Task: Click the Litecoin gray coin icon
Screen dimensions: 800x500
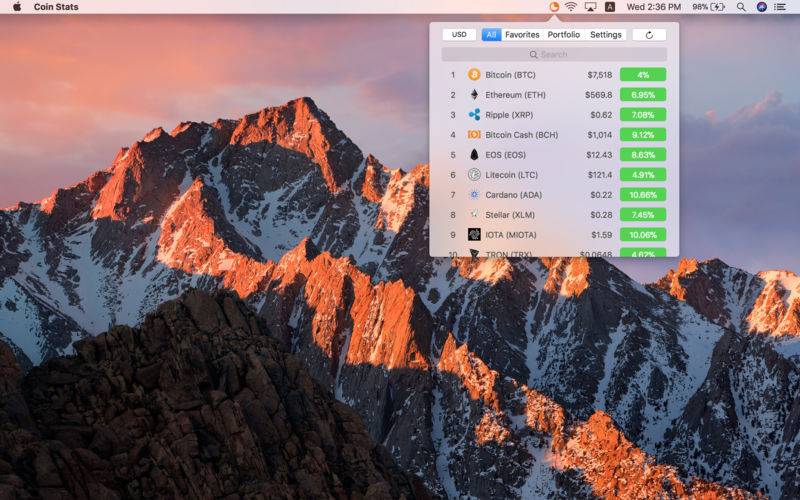Action: click(474, 174)
